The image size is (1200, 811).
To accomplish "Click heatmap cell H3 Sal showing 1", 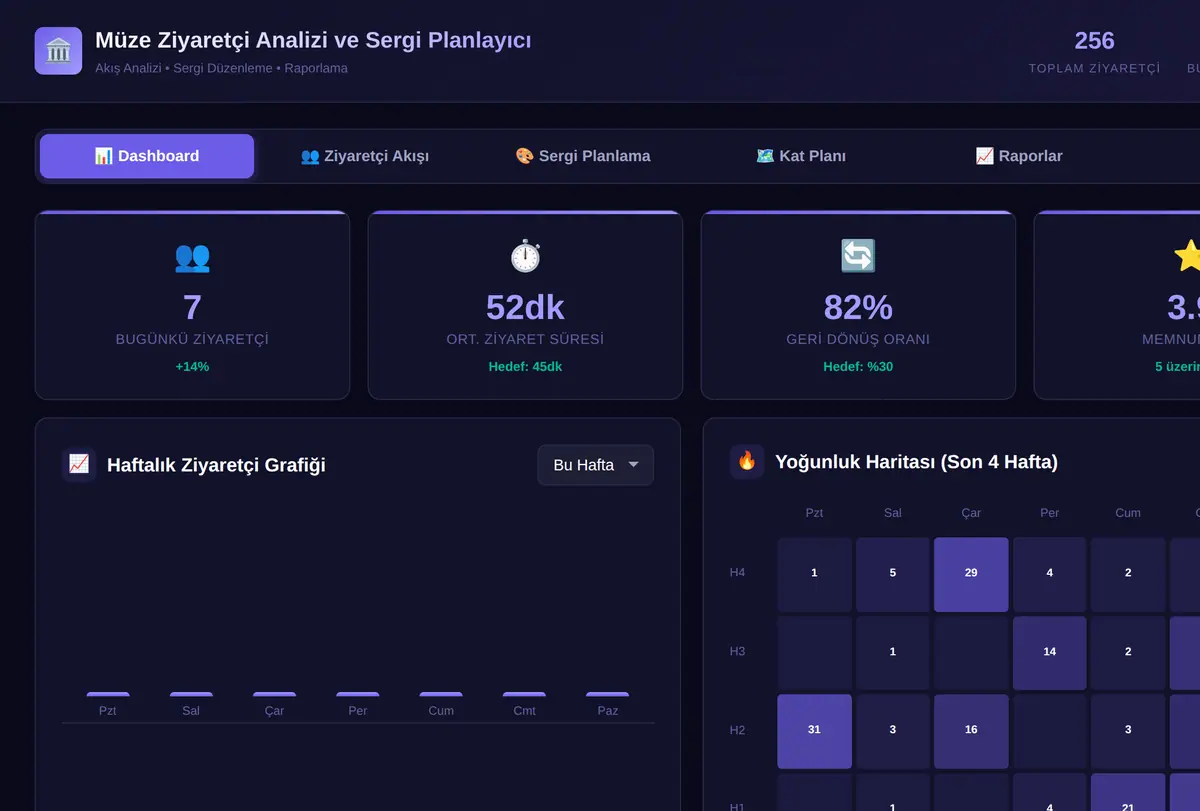I will 893,652.
